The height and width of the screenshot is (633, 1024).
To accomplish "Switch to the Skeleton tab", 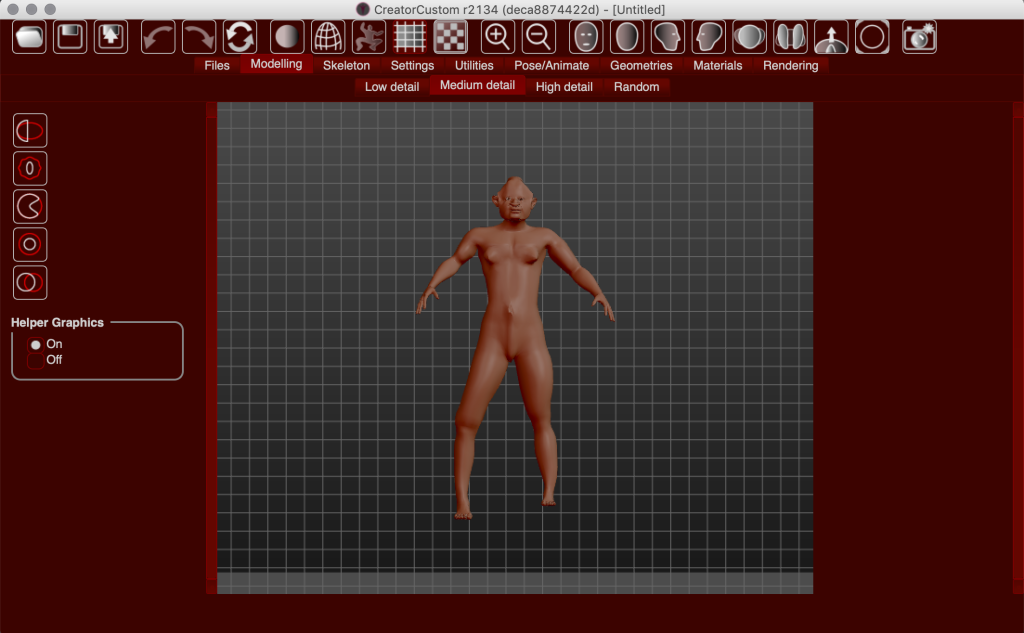I will point(347,64).
